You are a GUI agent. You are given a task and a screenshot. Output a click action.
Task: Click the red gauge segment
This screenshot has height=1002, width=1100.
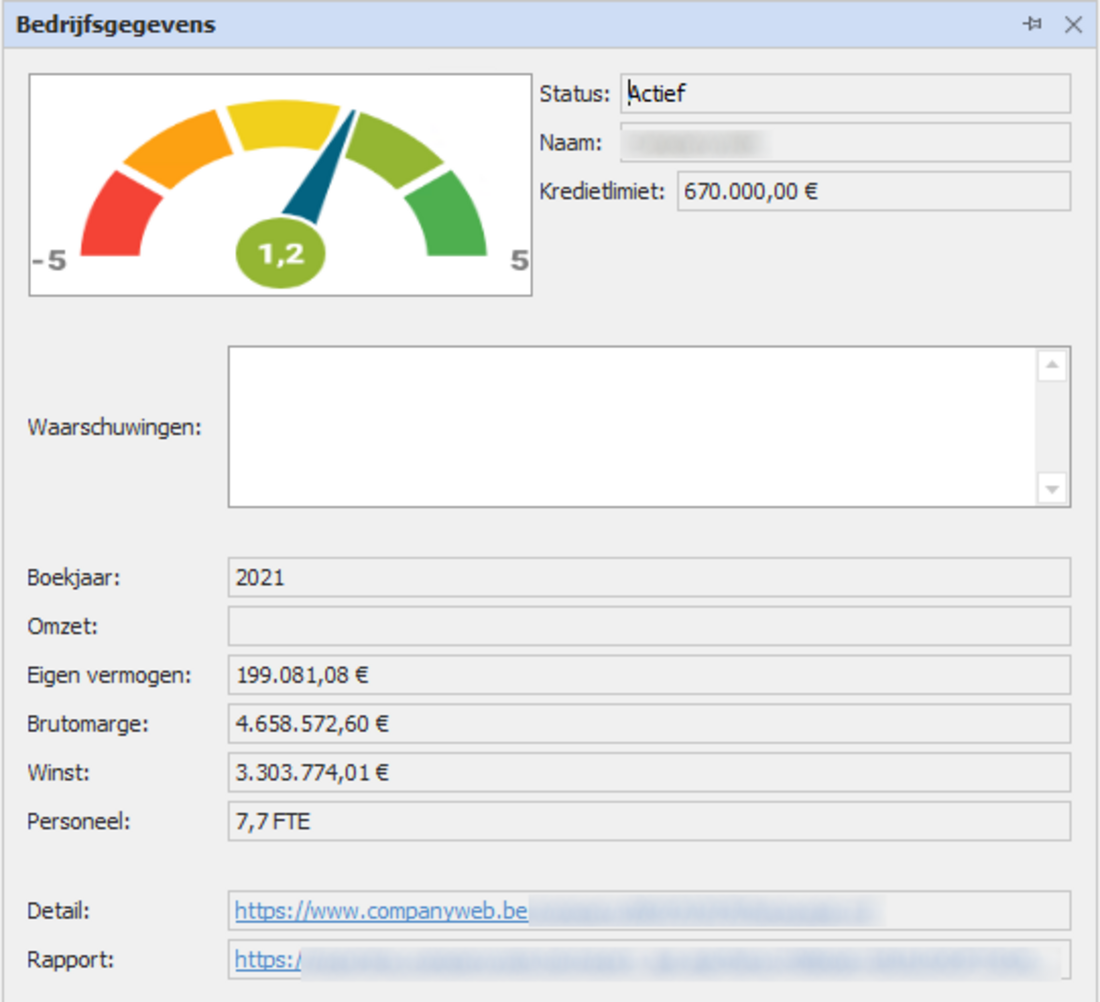coord(118,215)
